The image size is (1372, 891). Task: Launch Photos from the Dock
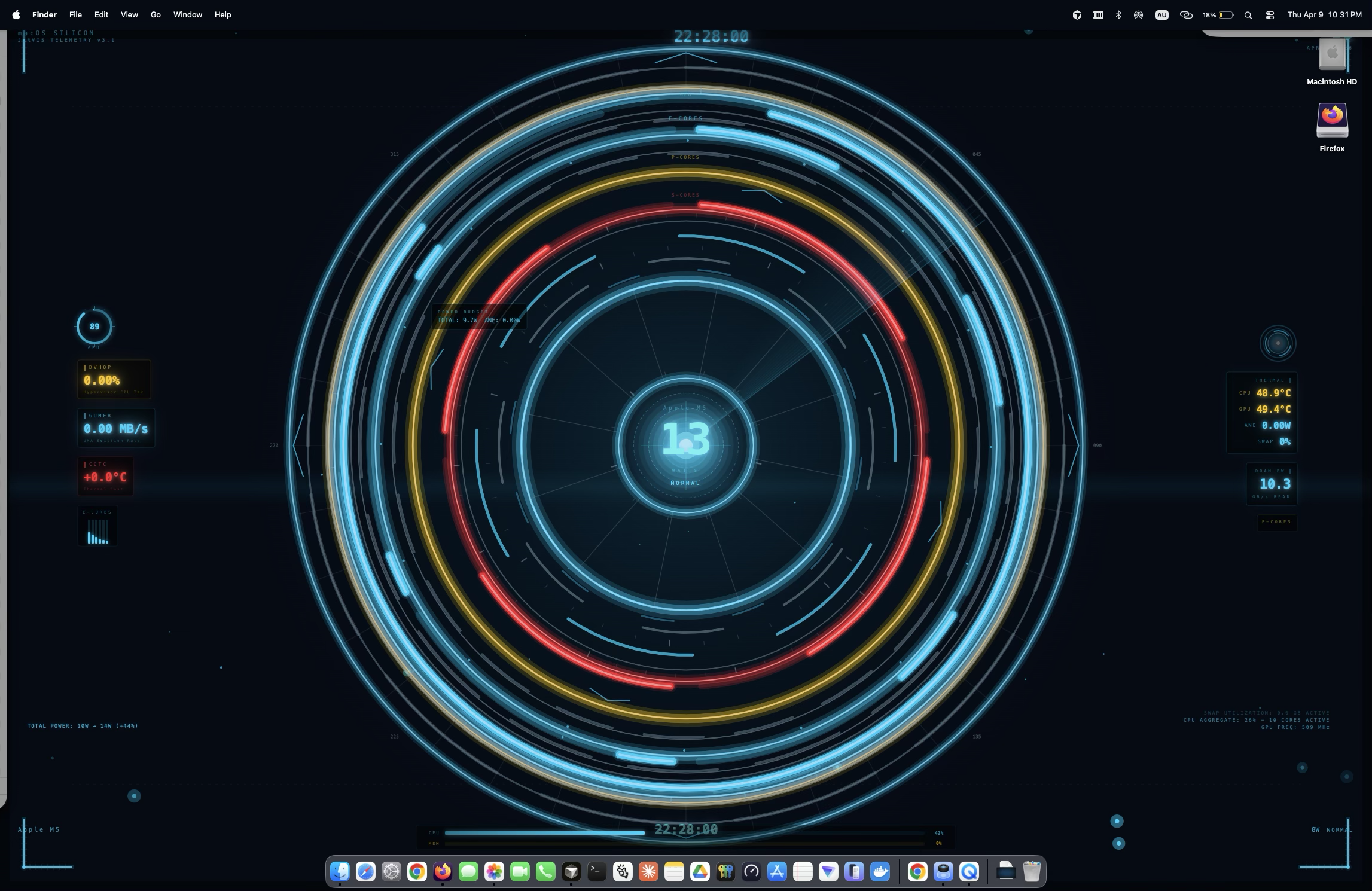pos(493,872)
